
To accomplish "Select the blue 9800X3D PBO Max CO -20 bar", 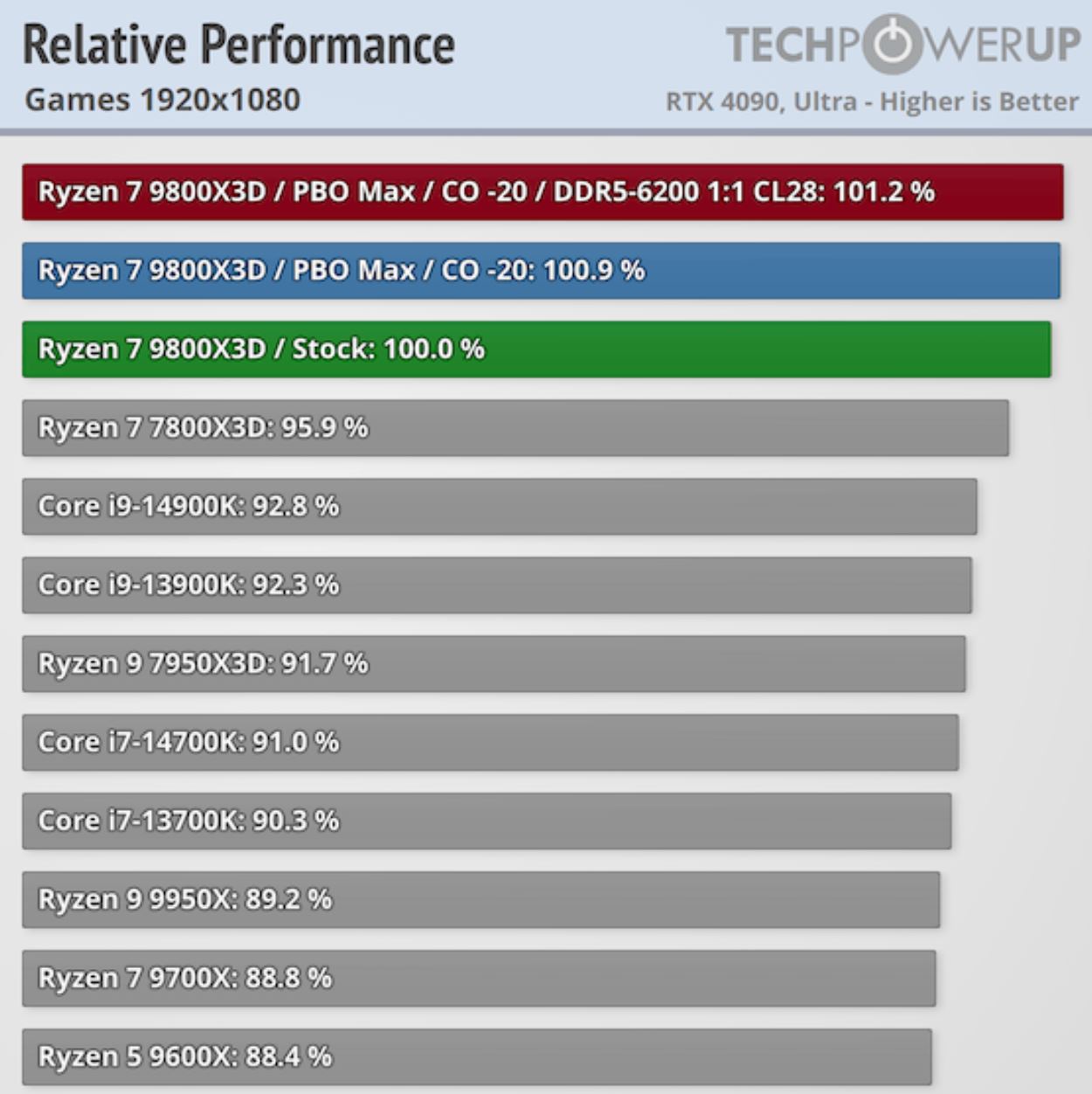I will (x=541, y=271).
